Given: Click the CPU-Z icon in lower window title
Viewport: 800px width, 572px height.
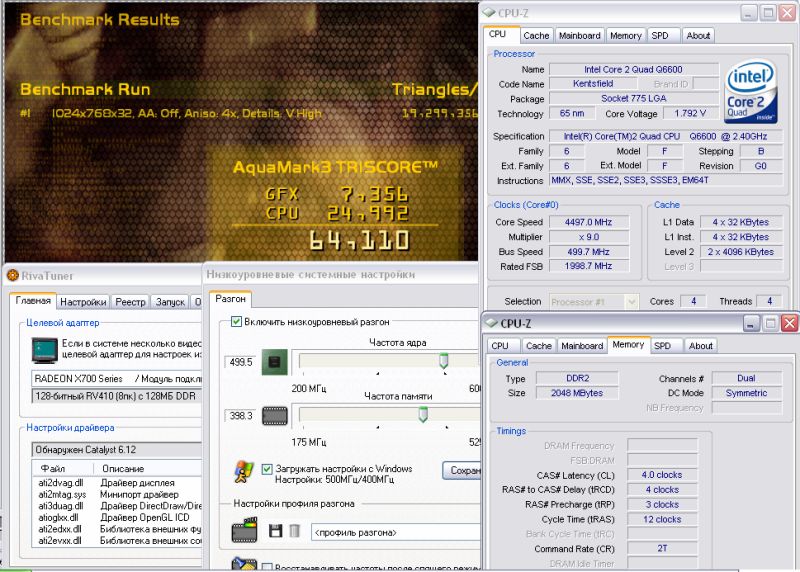Looking at the screenshot, I should pyautogui.click(x=491, y=323).
